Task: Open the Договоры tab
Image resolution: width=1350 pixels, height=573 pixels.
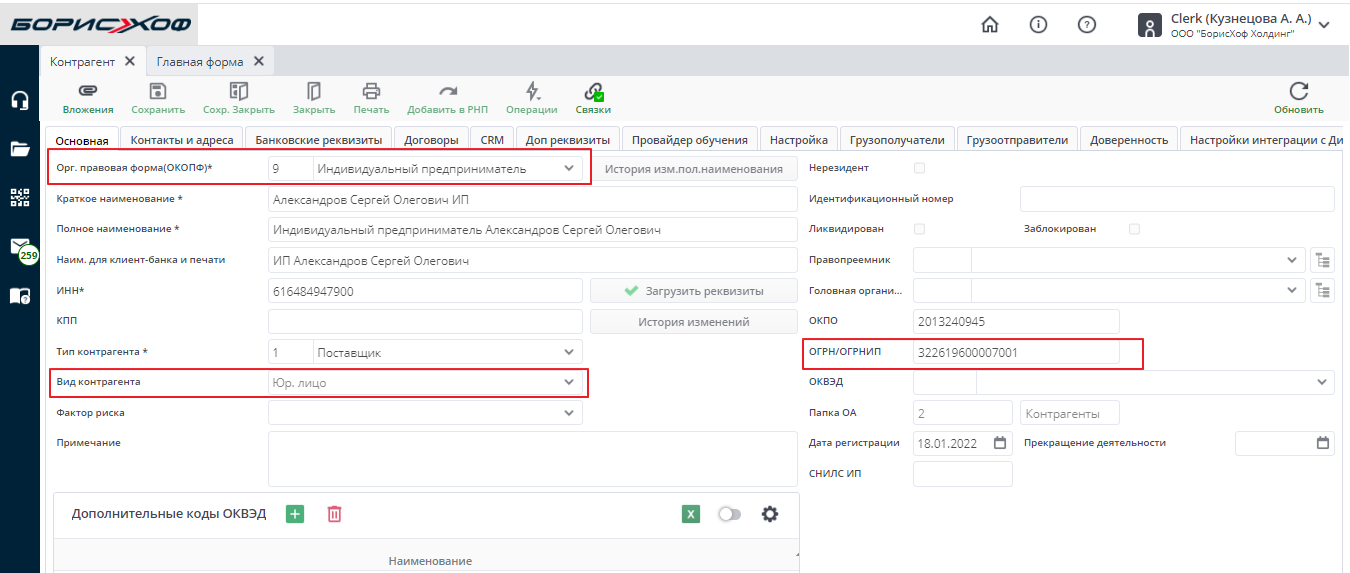Action: (434, 140)
